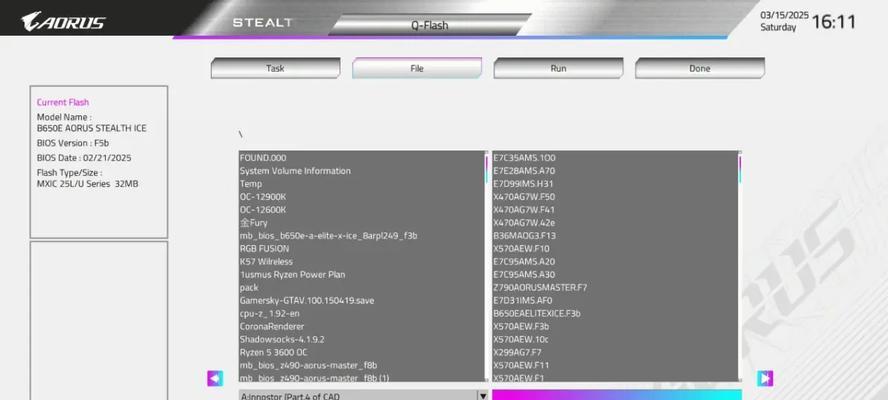Viewport: 888px width, 400px height.
Task: Click the BIOS Date 02/21/2025 text
Action: (x=84, y=158)
